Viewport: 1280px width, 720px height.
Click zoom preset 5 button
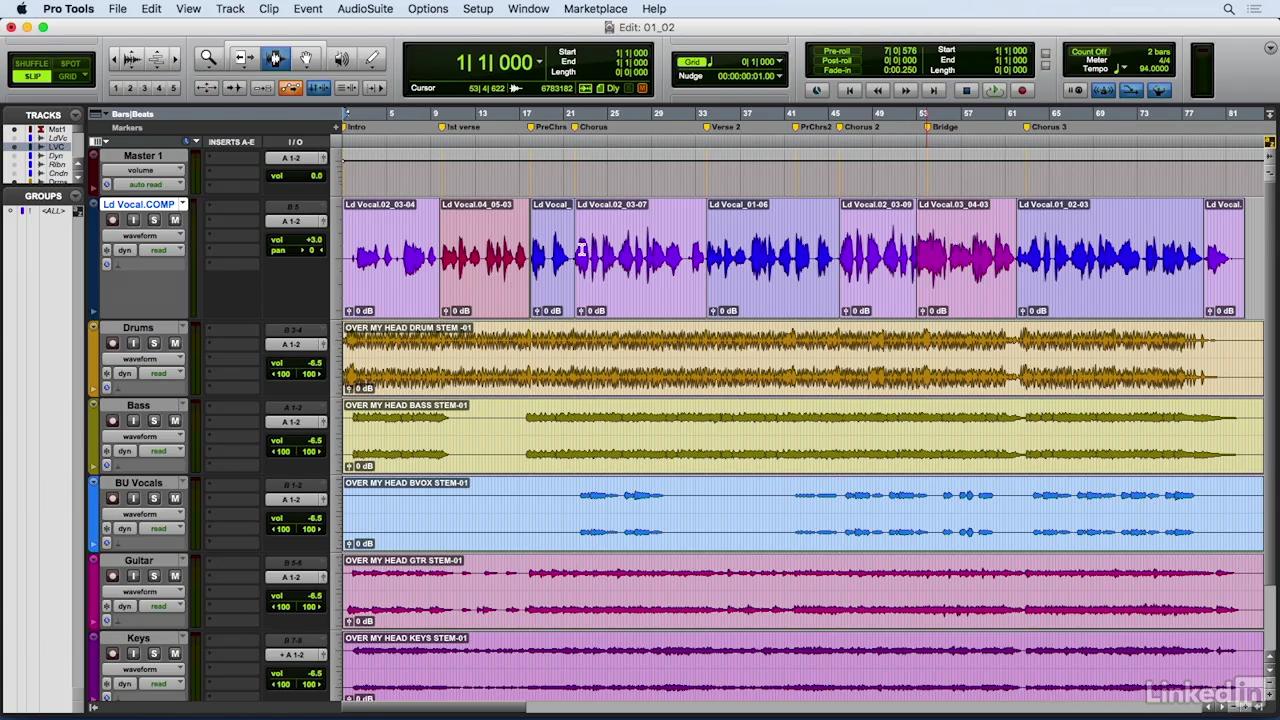click(x=173, y=88)
